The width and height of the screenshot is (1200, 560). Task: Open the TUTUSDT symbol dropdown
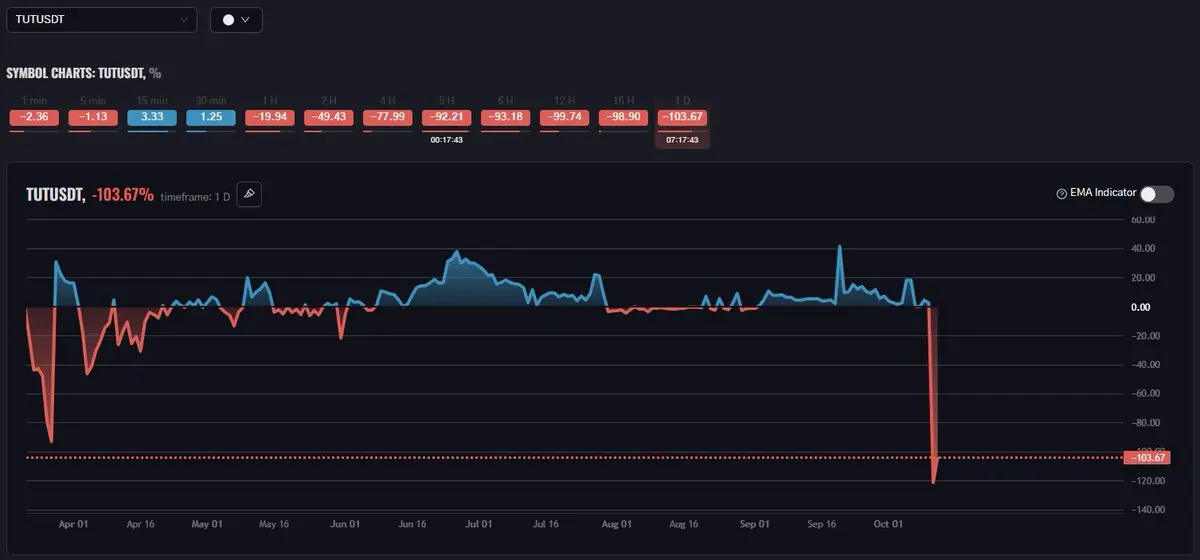click(102, 19)
